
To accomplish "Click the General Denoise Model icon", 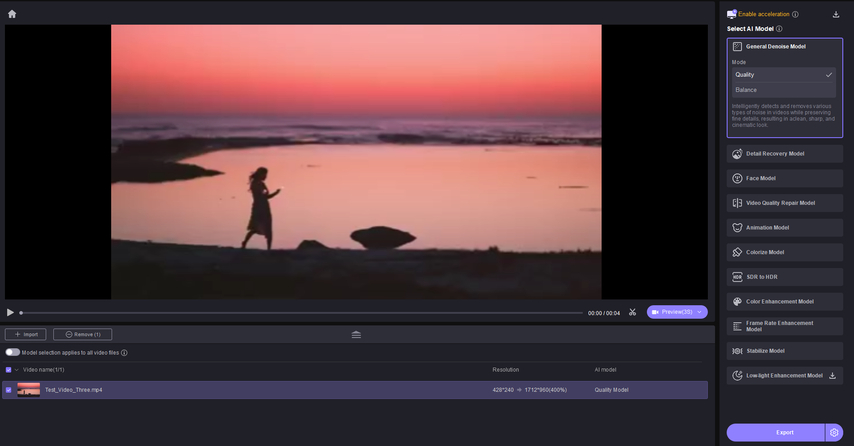I will tap(737, 46).
